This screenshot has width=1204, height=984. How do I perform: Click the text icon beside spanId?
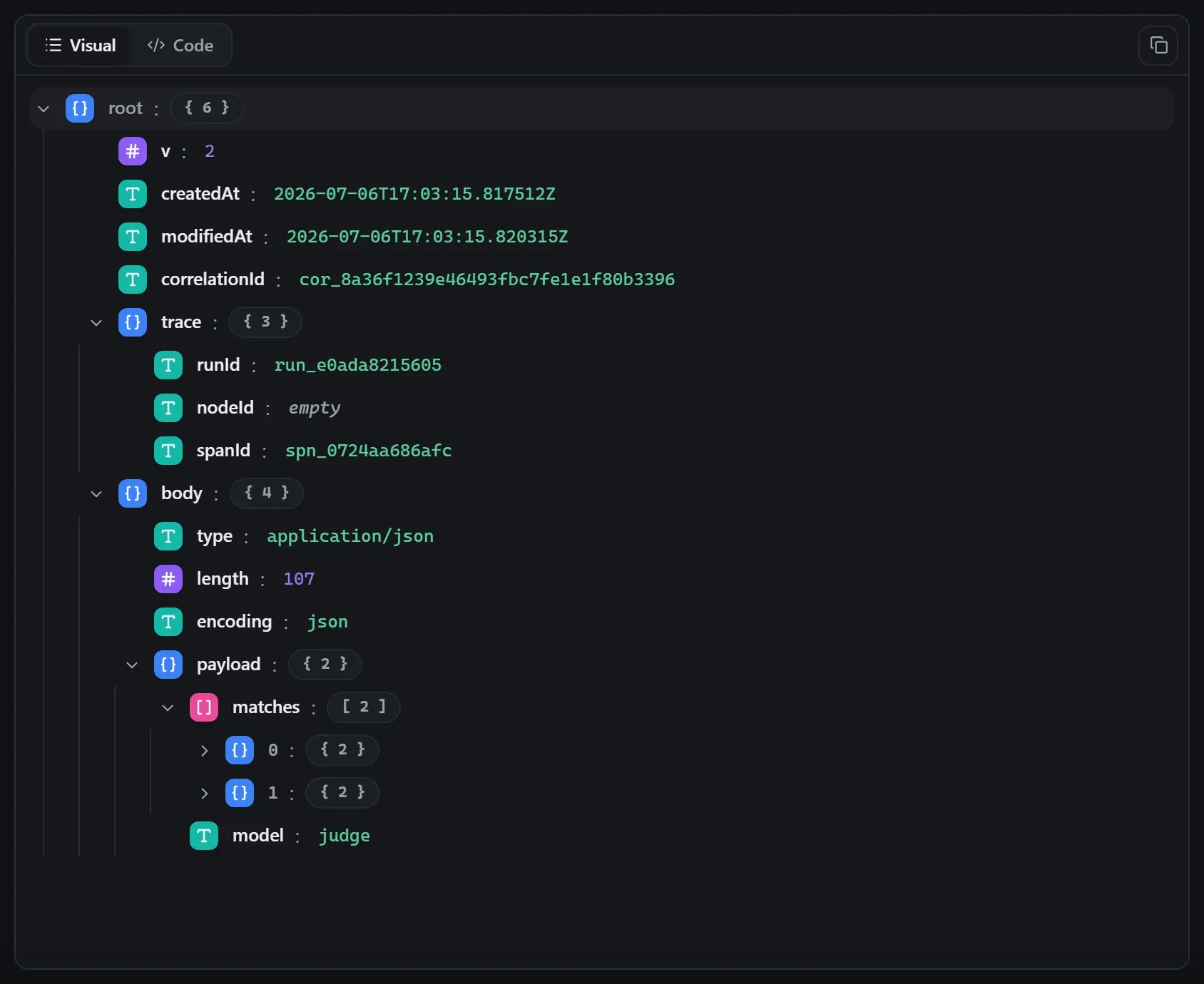coord(168,451)
